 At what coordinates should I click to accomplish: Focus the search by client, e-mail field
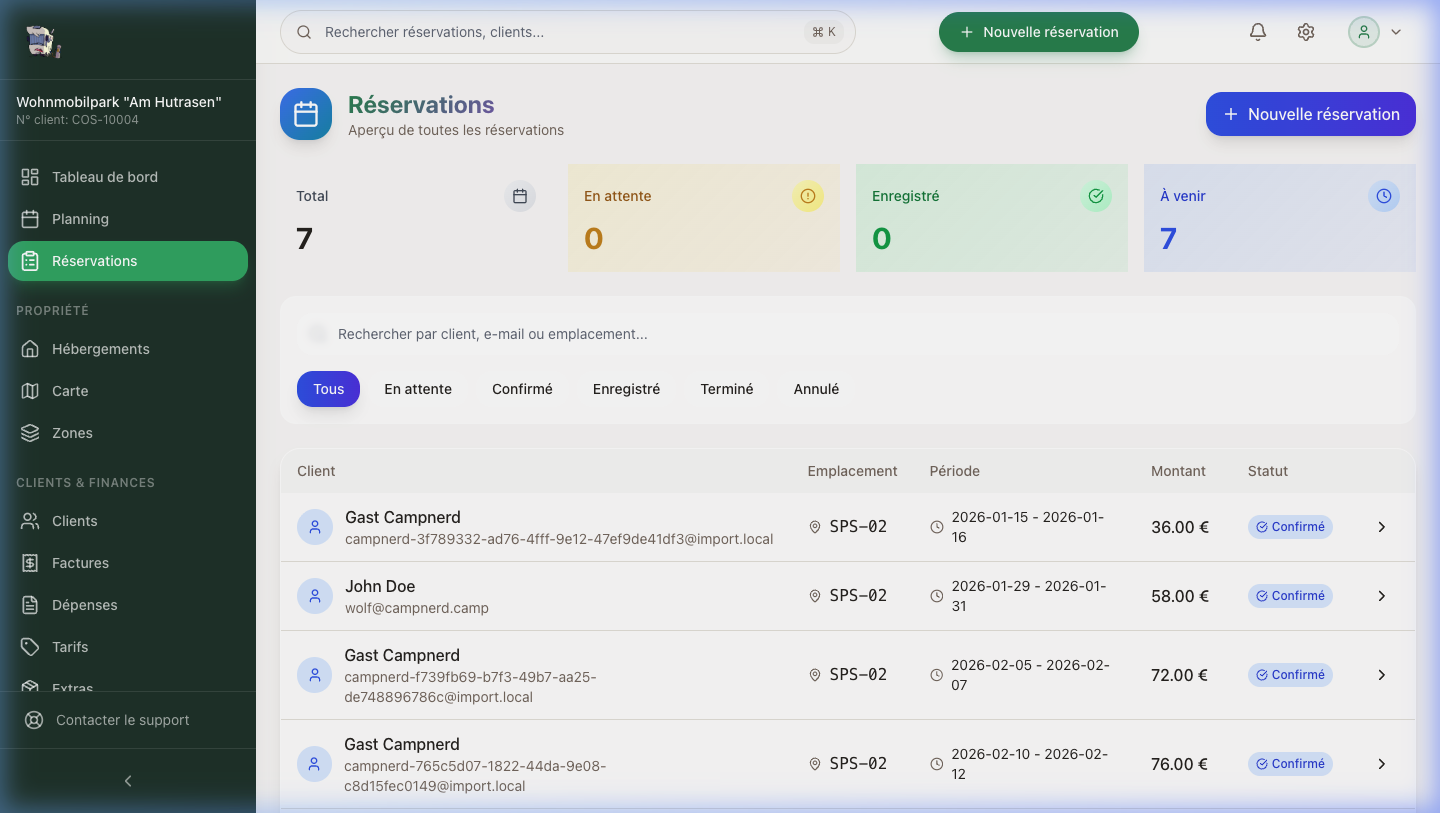click(x=848, y=334)
